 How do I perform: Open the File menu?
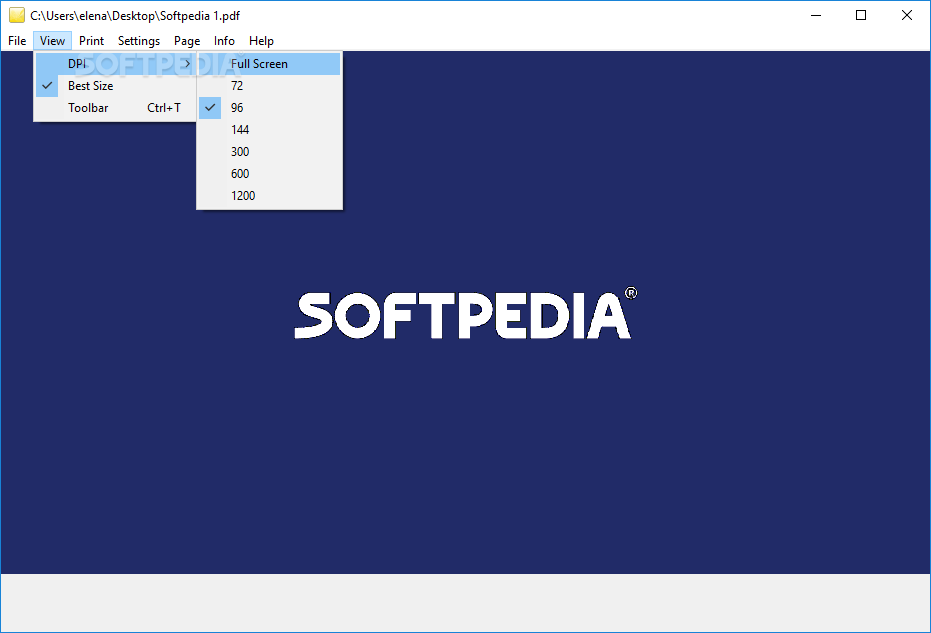coord(17,41)
